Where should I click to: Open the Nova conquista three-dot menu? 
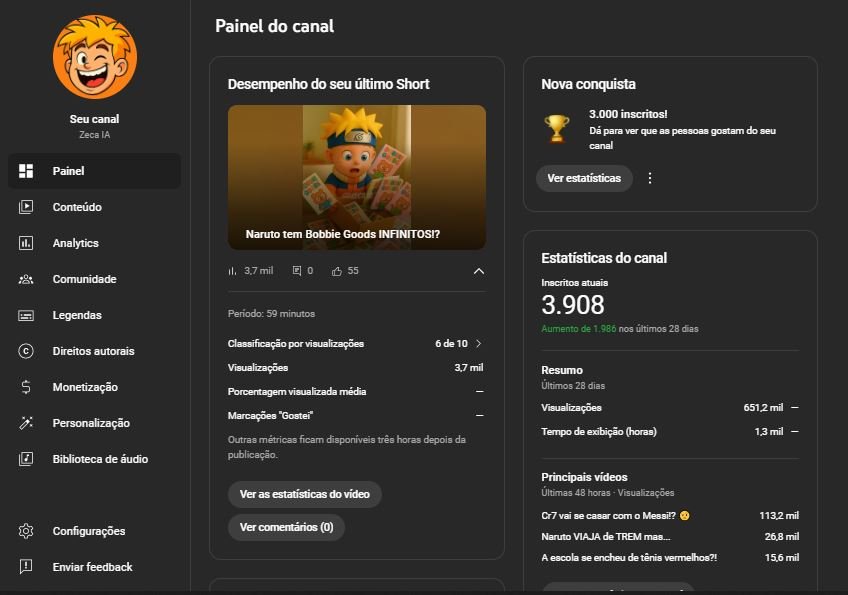650,178
